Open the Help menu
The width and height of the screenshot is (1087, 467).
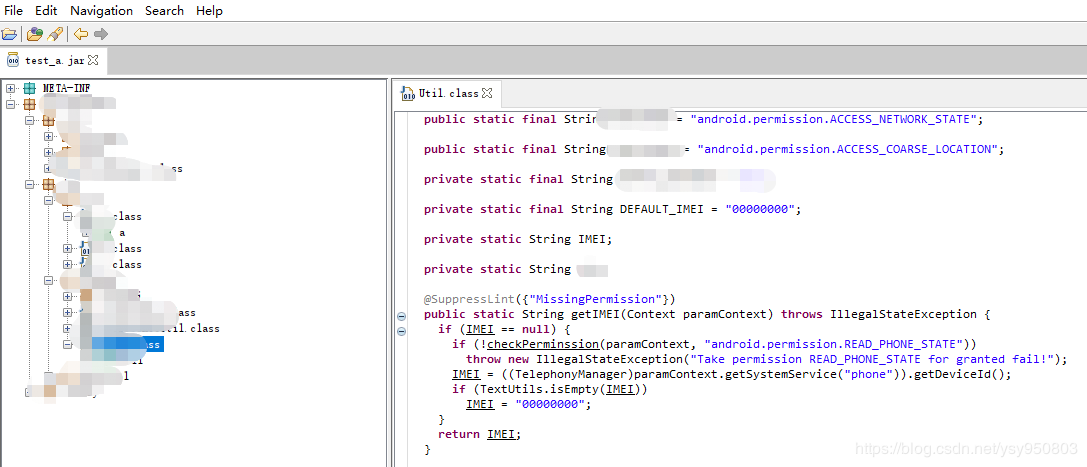coord(209,11)
